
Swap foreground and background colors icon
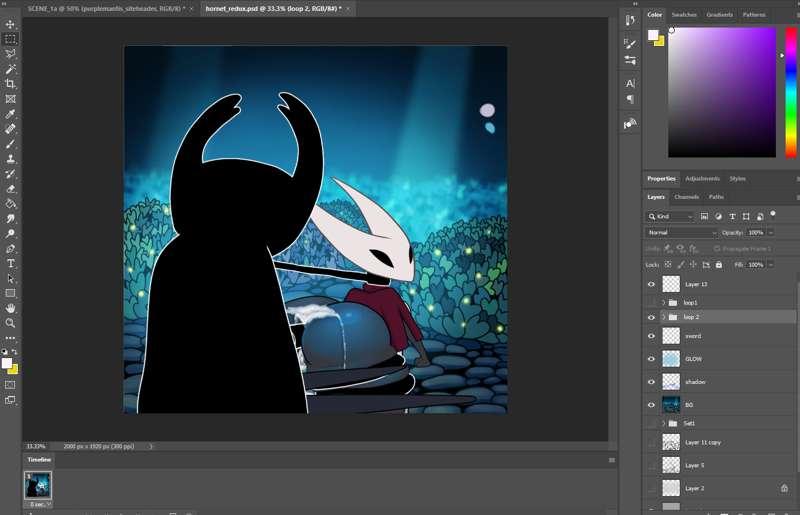tap(14, 352)
